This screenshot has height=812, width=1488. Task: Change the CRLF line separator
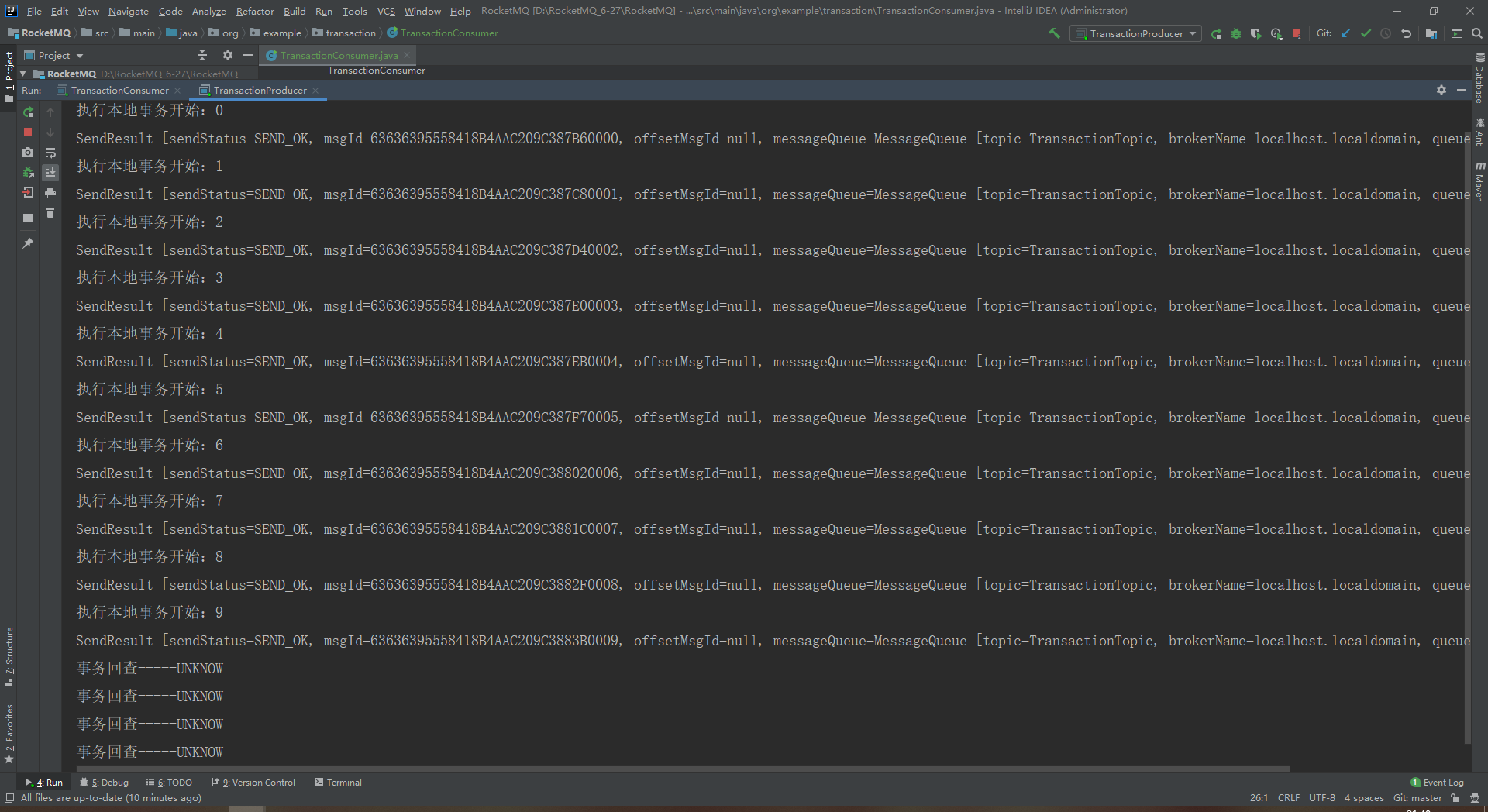point(1289,797)
